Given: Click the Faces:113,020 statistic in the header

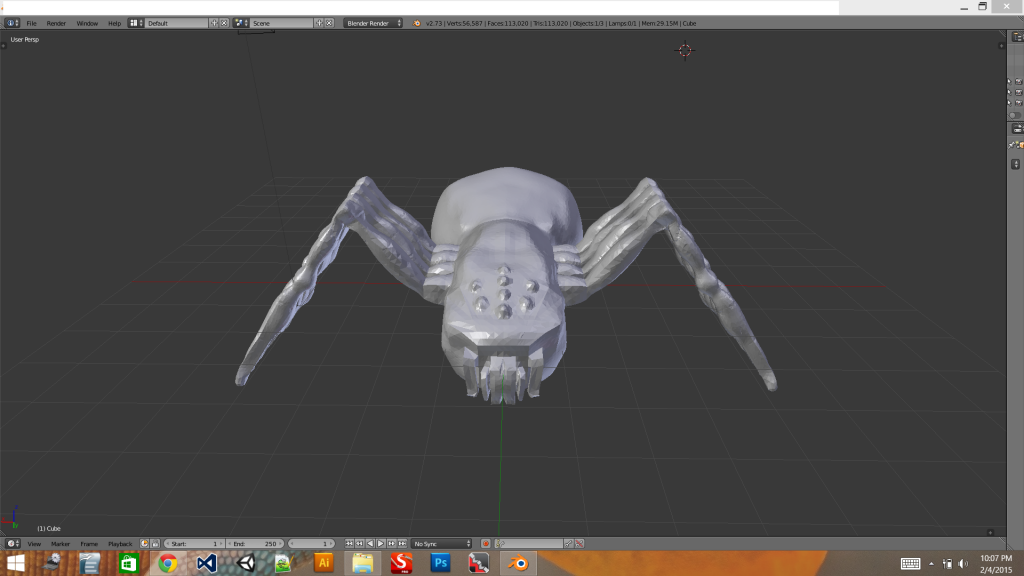Looking at the screenshot, I should click(x=507, y=23).
